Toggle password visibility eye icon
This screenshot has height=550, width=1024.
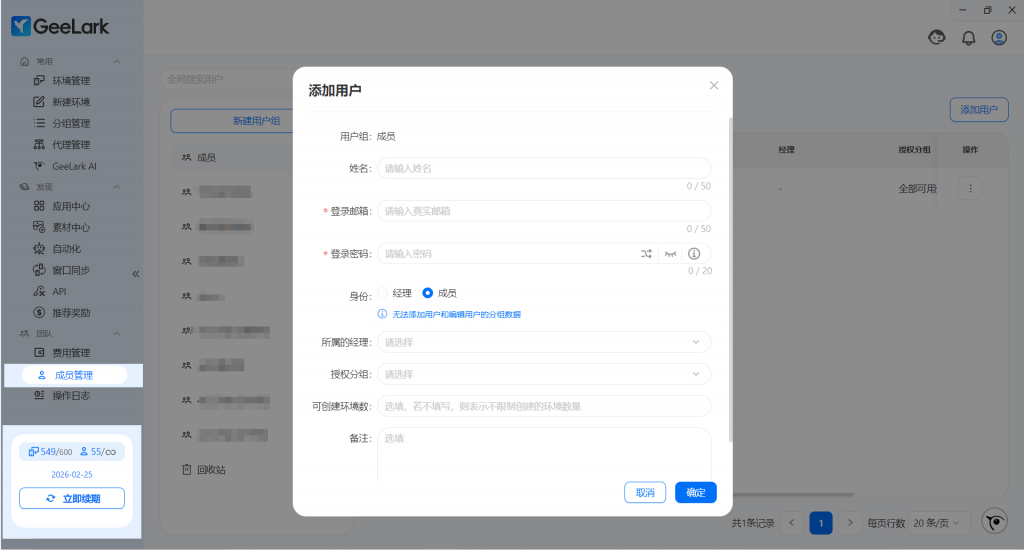click(670, 254)
